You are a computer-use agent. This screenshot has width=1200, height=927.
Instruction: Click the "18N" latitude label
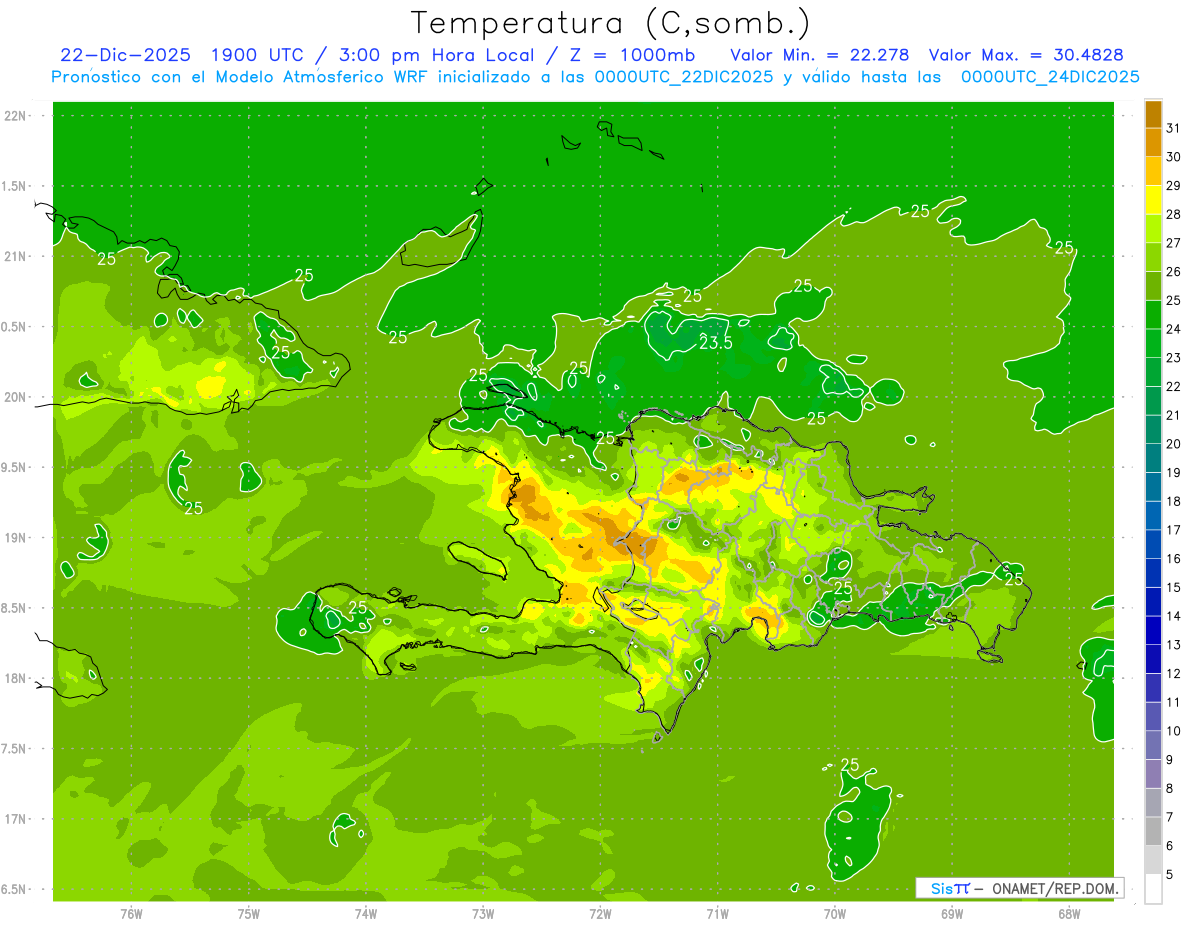tap(16, 678)
